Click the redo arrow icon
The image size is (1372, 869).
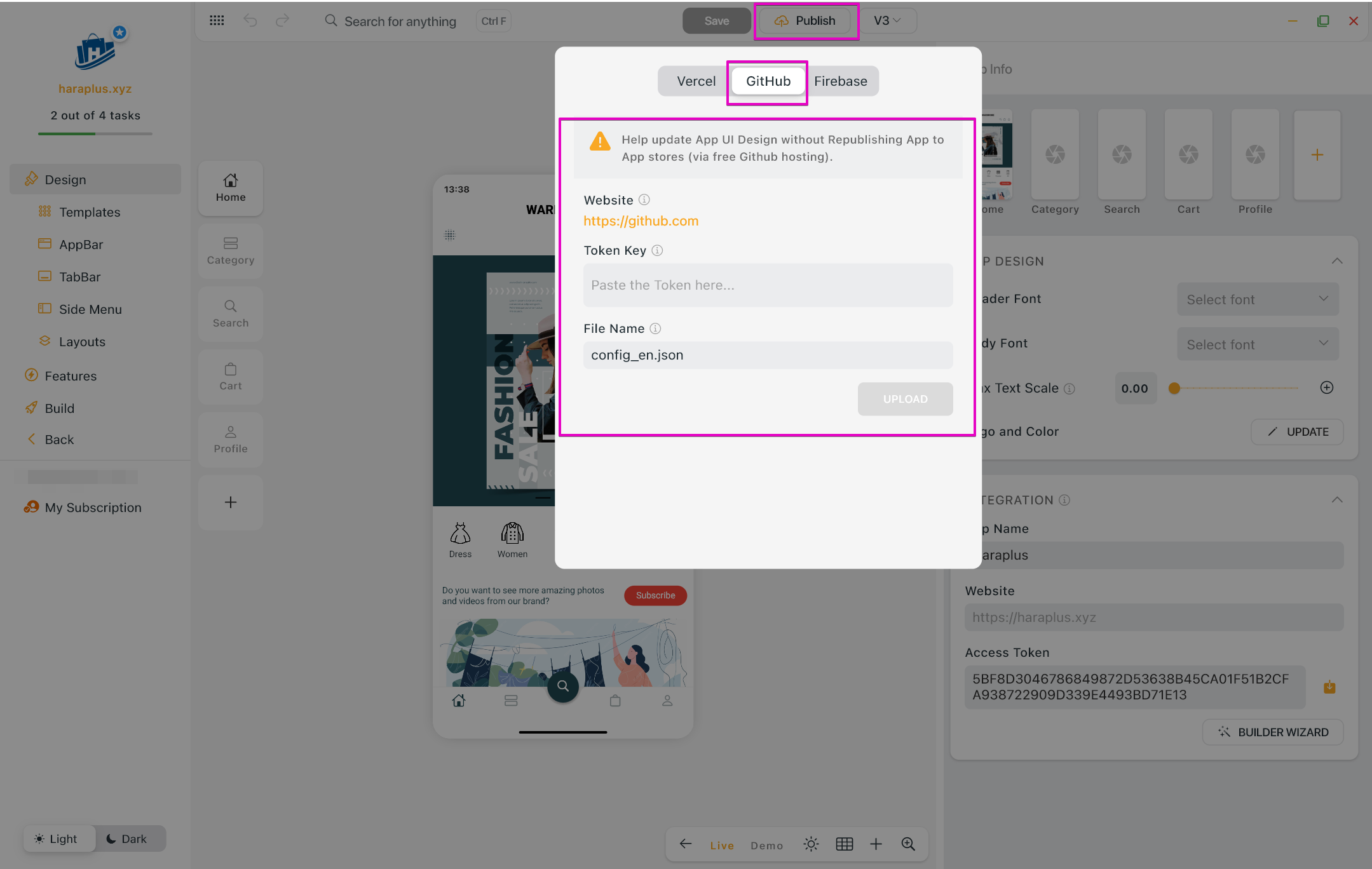282,21
